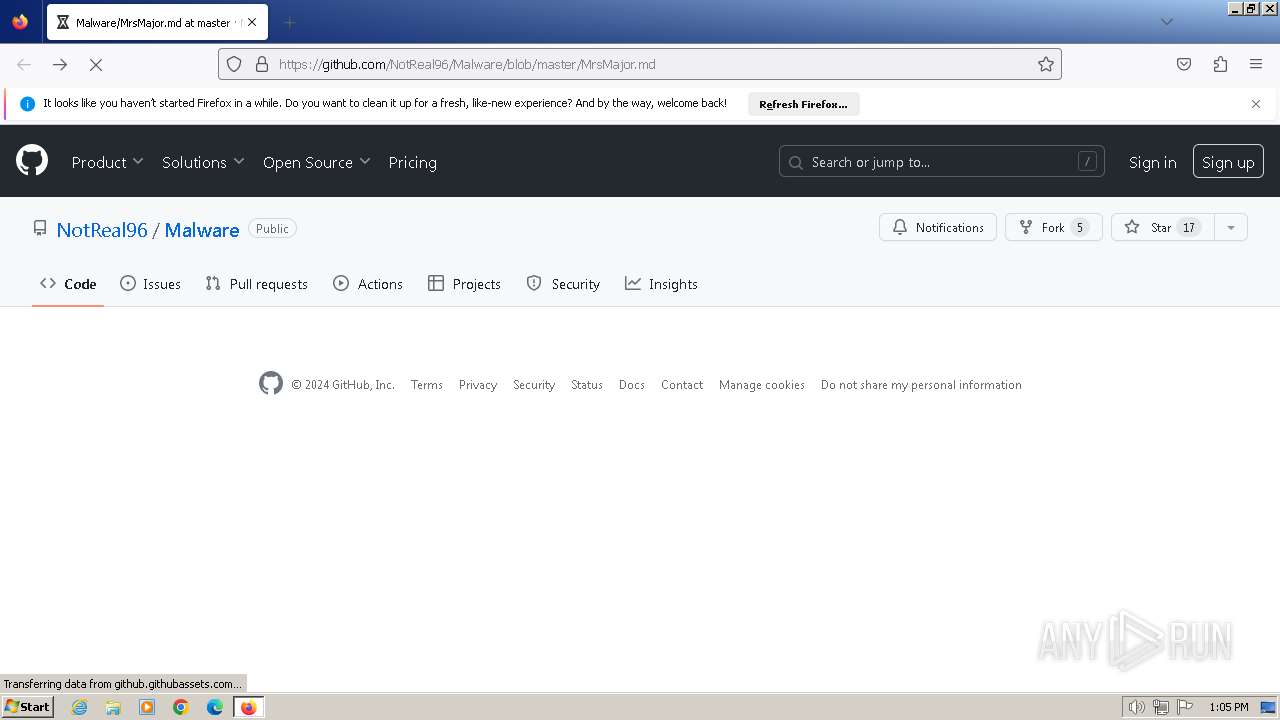Click the Search or jump to field
Viewport: 1280px width, 720px height.
(941, 162)
